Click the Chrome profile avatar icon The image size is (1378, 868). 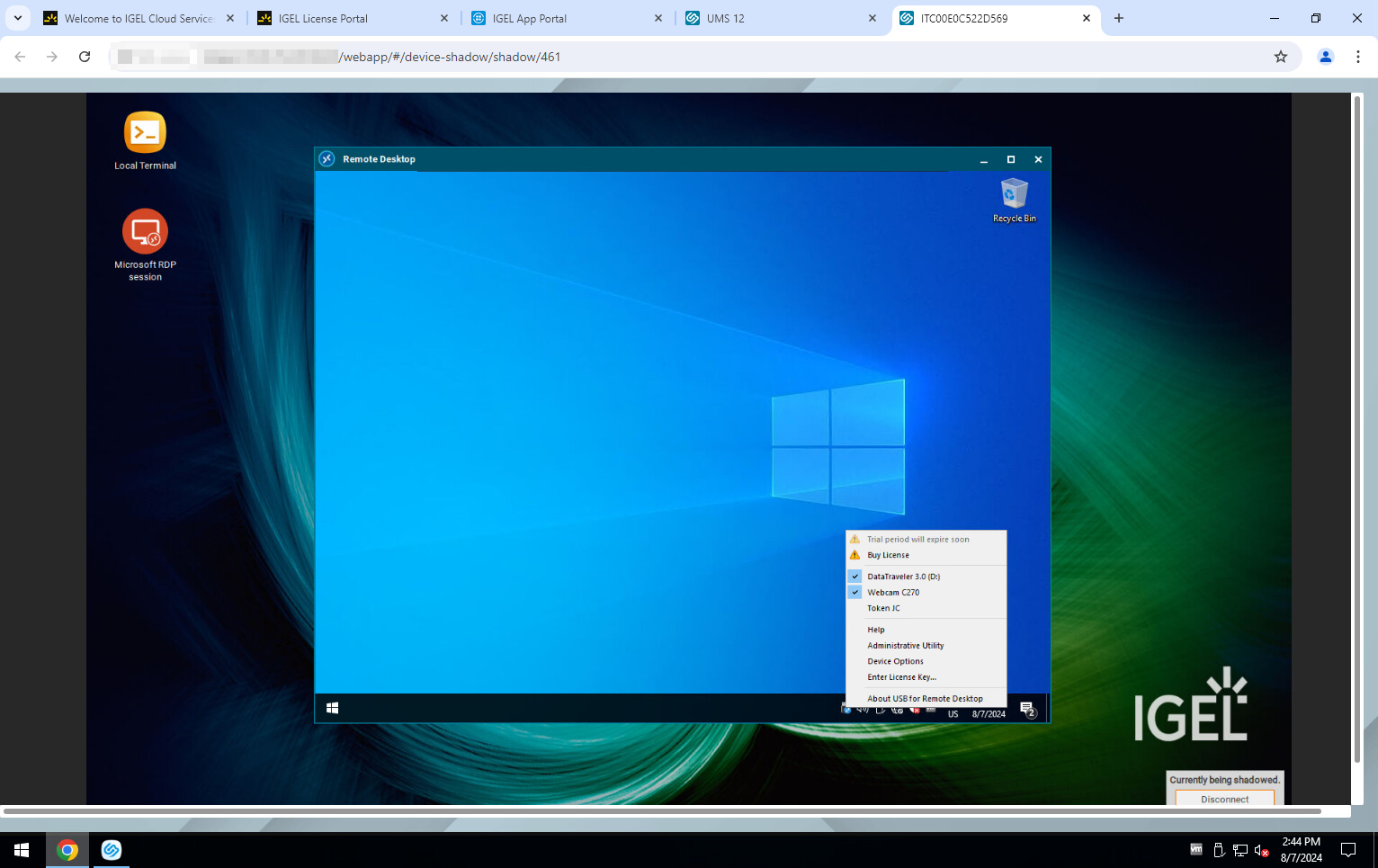1325,57
